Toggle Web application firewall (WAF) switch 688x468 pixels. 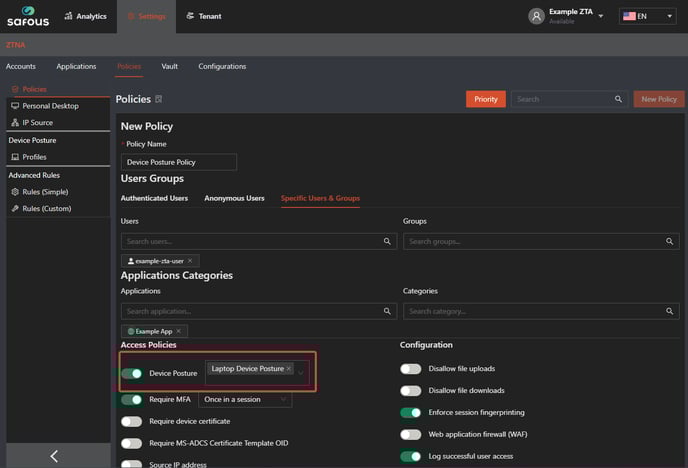click(x=411, y=435)
